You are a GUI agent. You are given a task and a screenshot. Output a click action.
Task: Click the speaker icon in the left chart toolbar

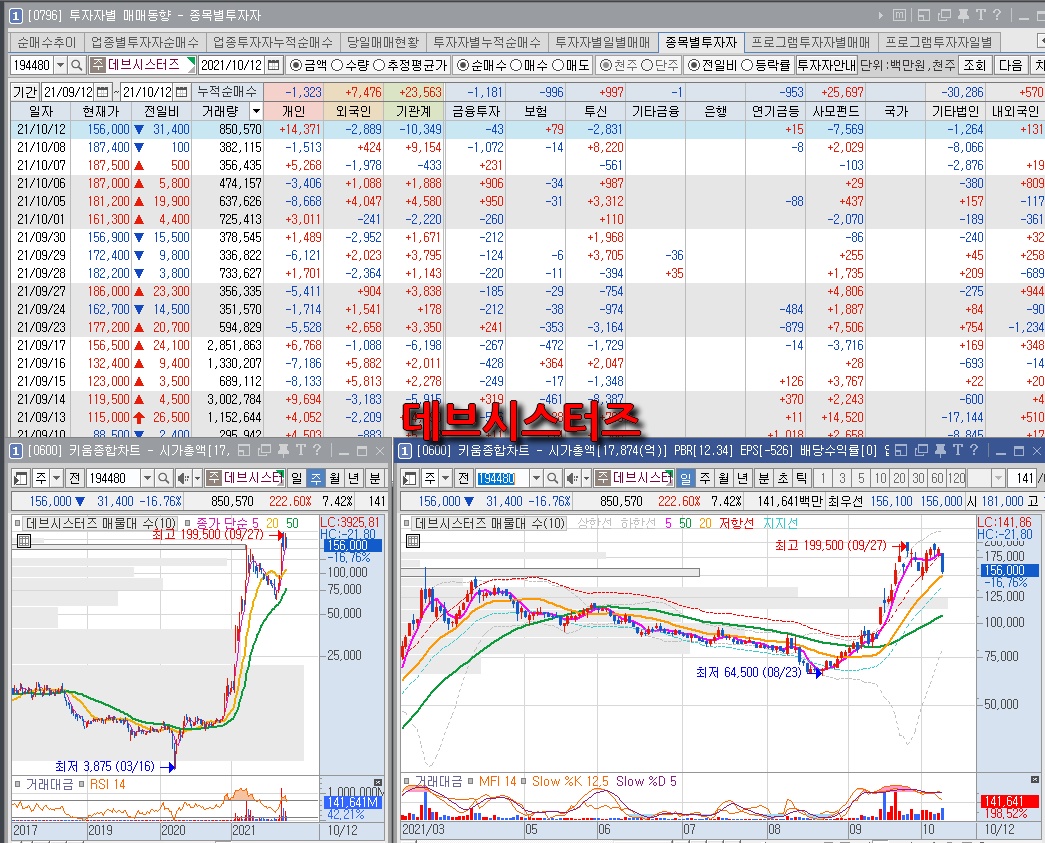coord(183,478)
